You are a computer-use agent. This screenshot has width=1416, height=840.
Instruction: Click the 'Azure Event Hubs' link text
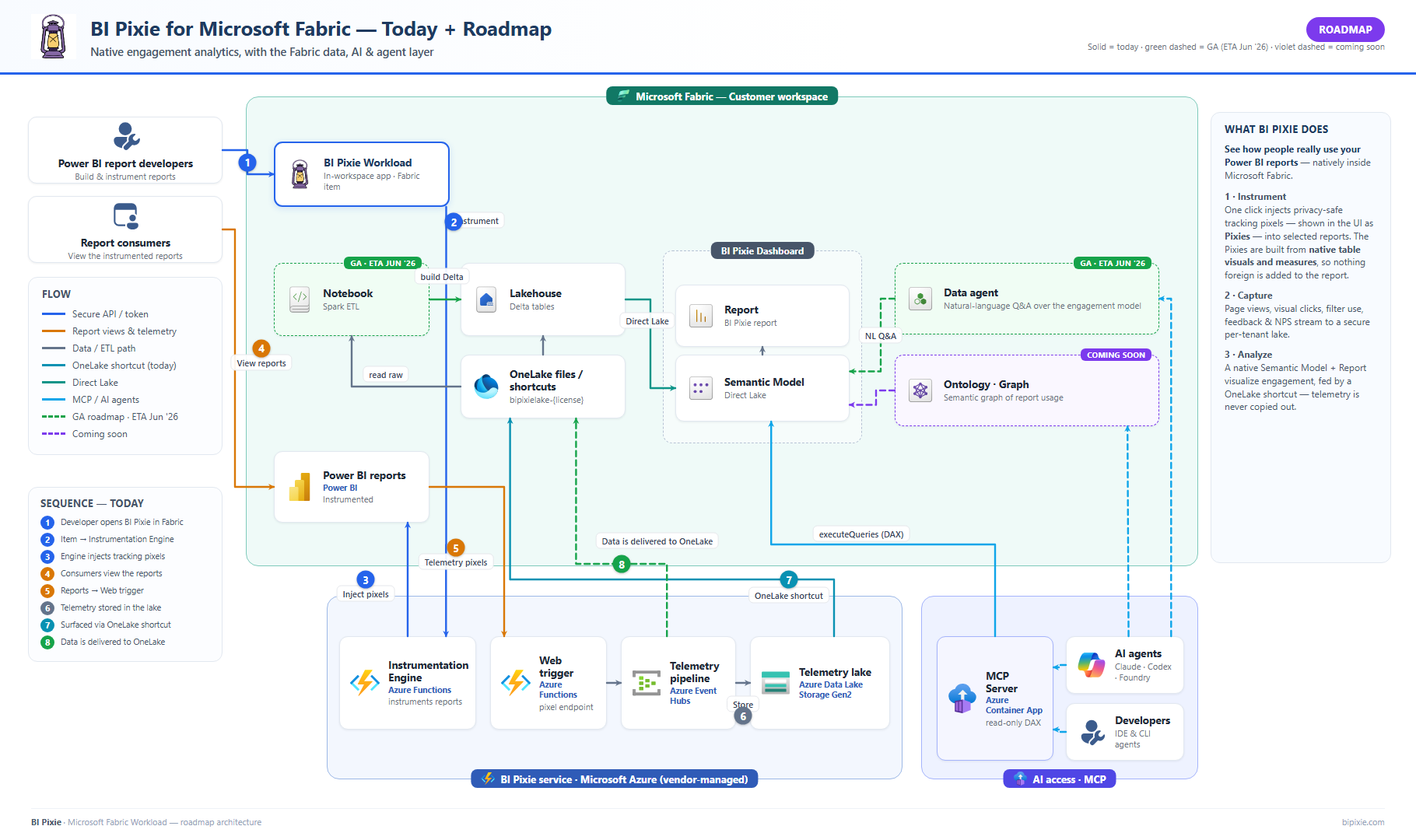693,696
